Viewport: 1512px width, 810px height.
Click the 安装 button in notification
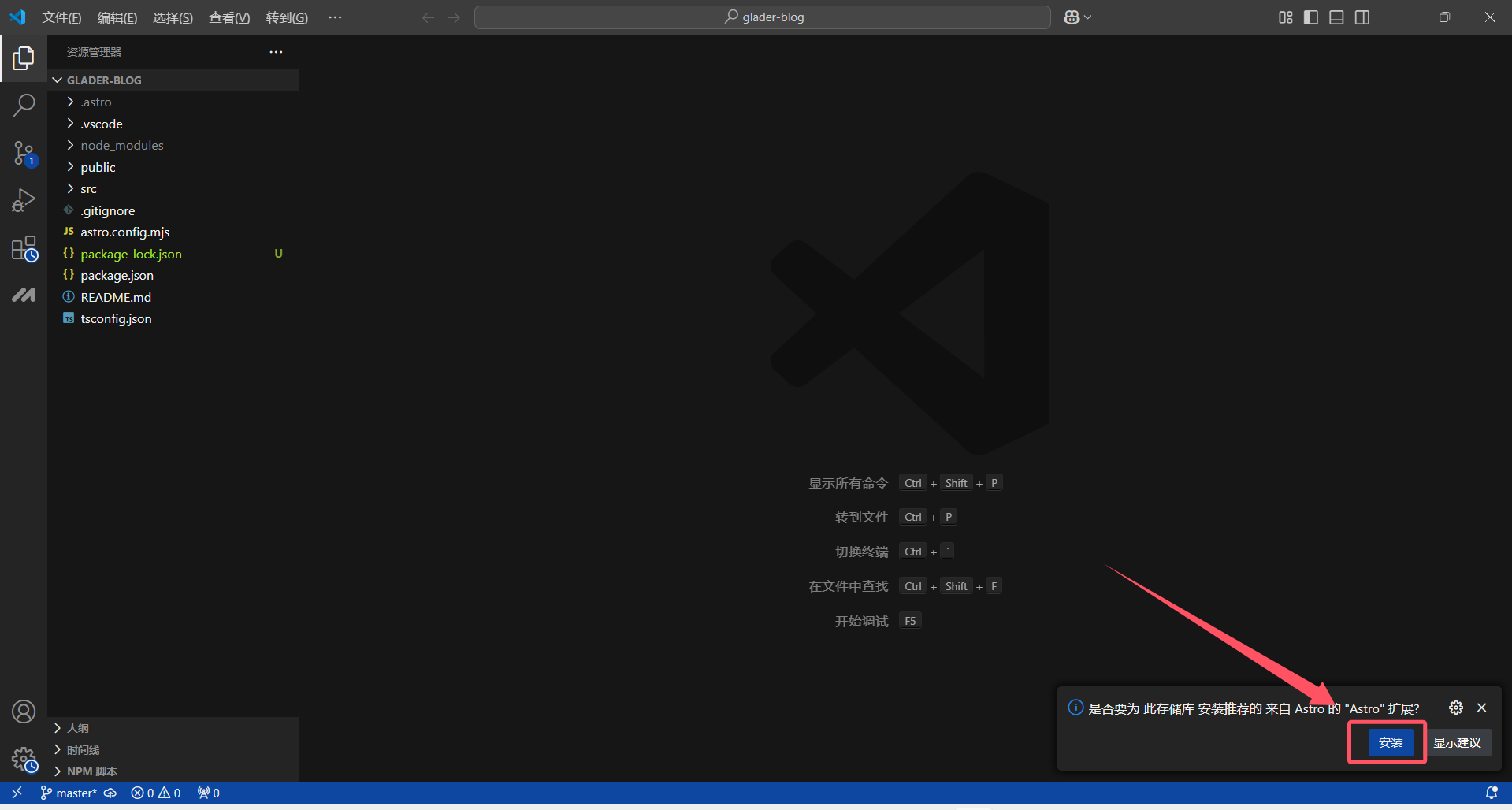pos(1390,742)
